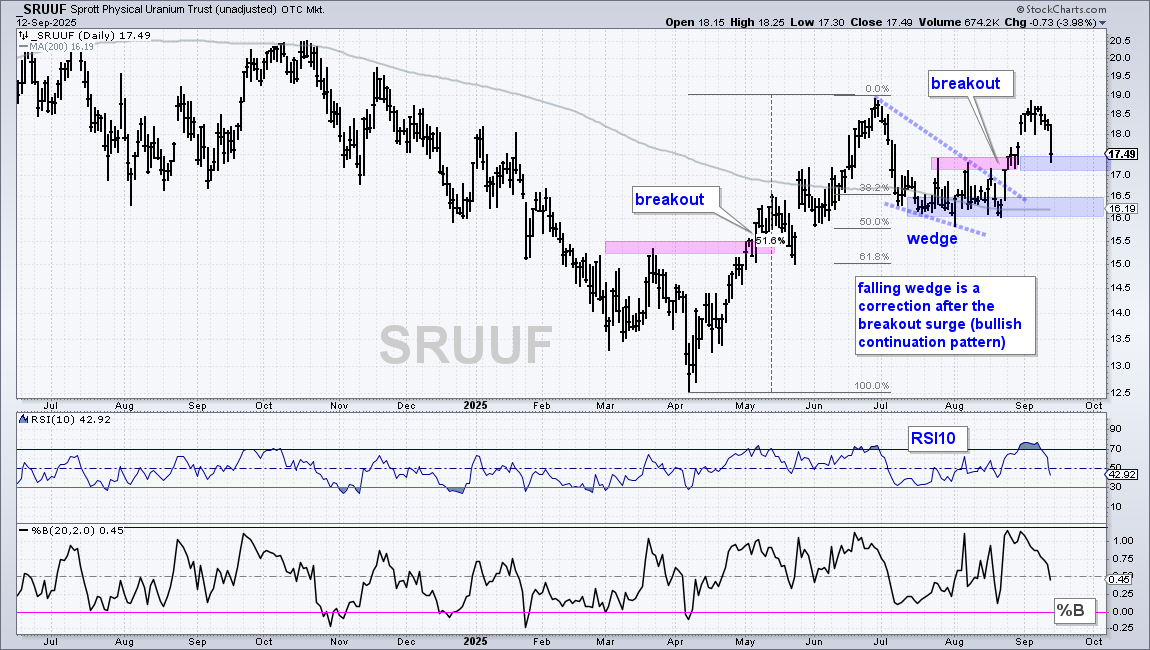
Task: Click Mar on the bottom date axis below %B
Action: click(x=605, y=642)
